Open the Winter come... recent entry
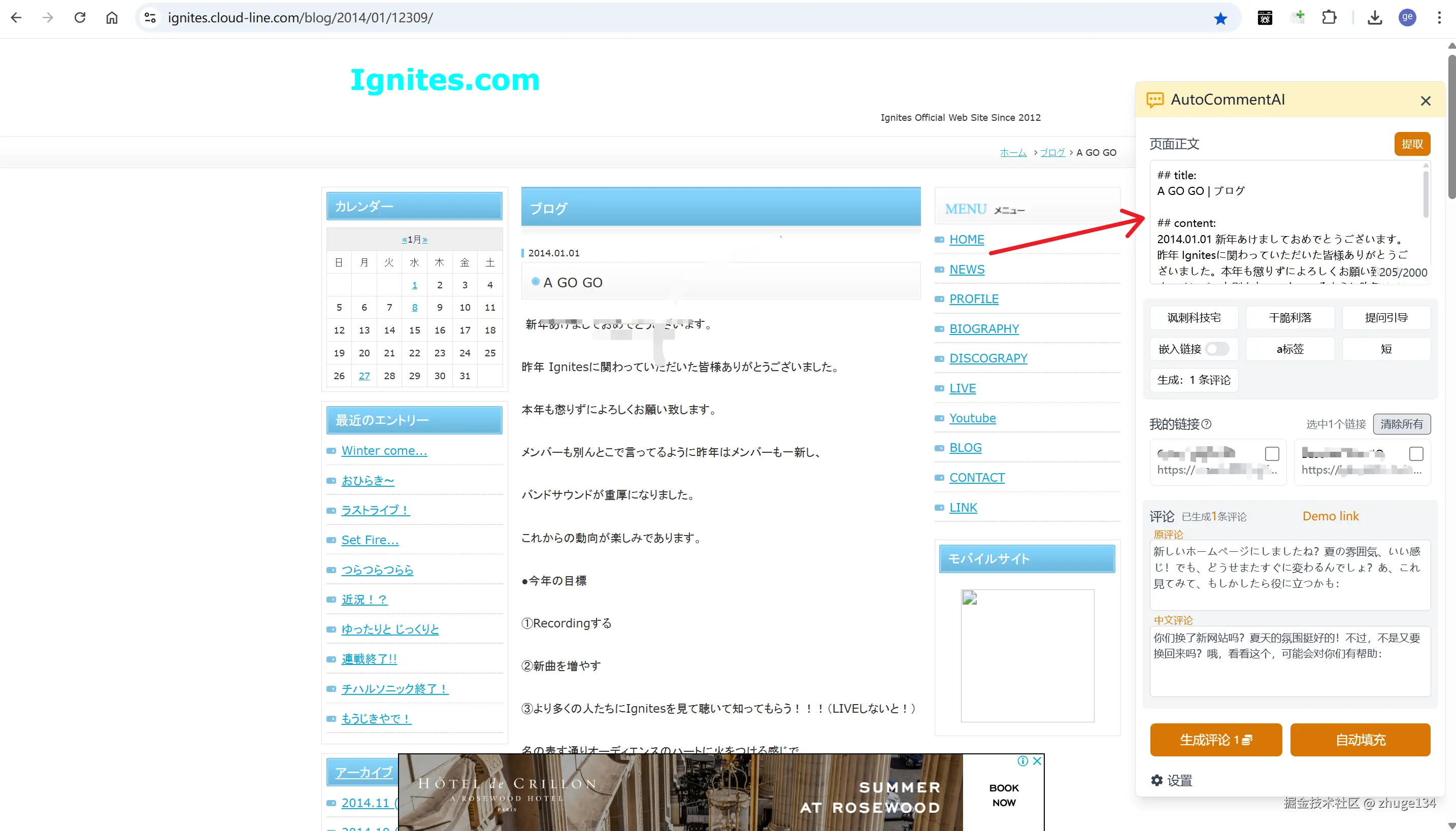 pos(384,451)
